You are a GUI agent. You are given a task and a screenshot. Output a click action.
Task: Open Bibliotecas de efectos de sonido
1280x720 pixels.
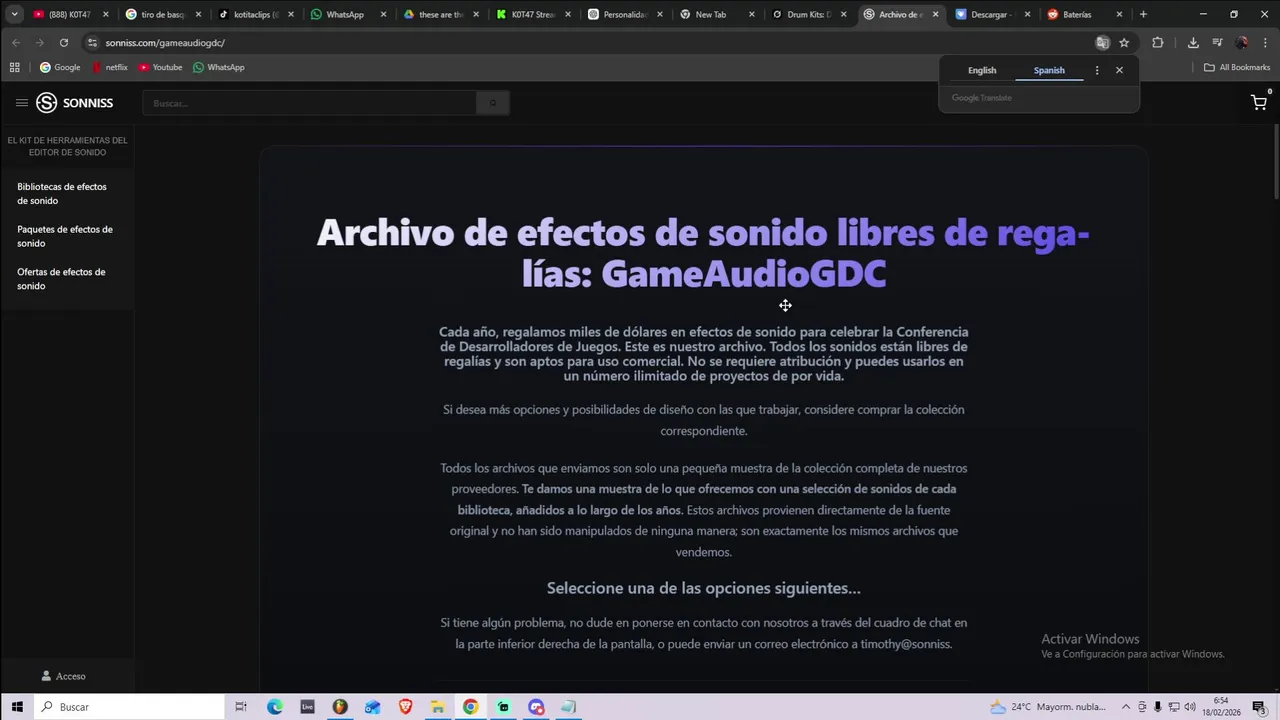(62, 194)
